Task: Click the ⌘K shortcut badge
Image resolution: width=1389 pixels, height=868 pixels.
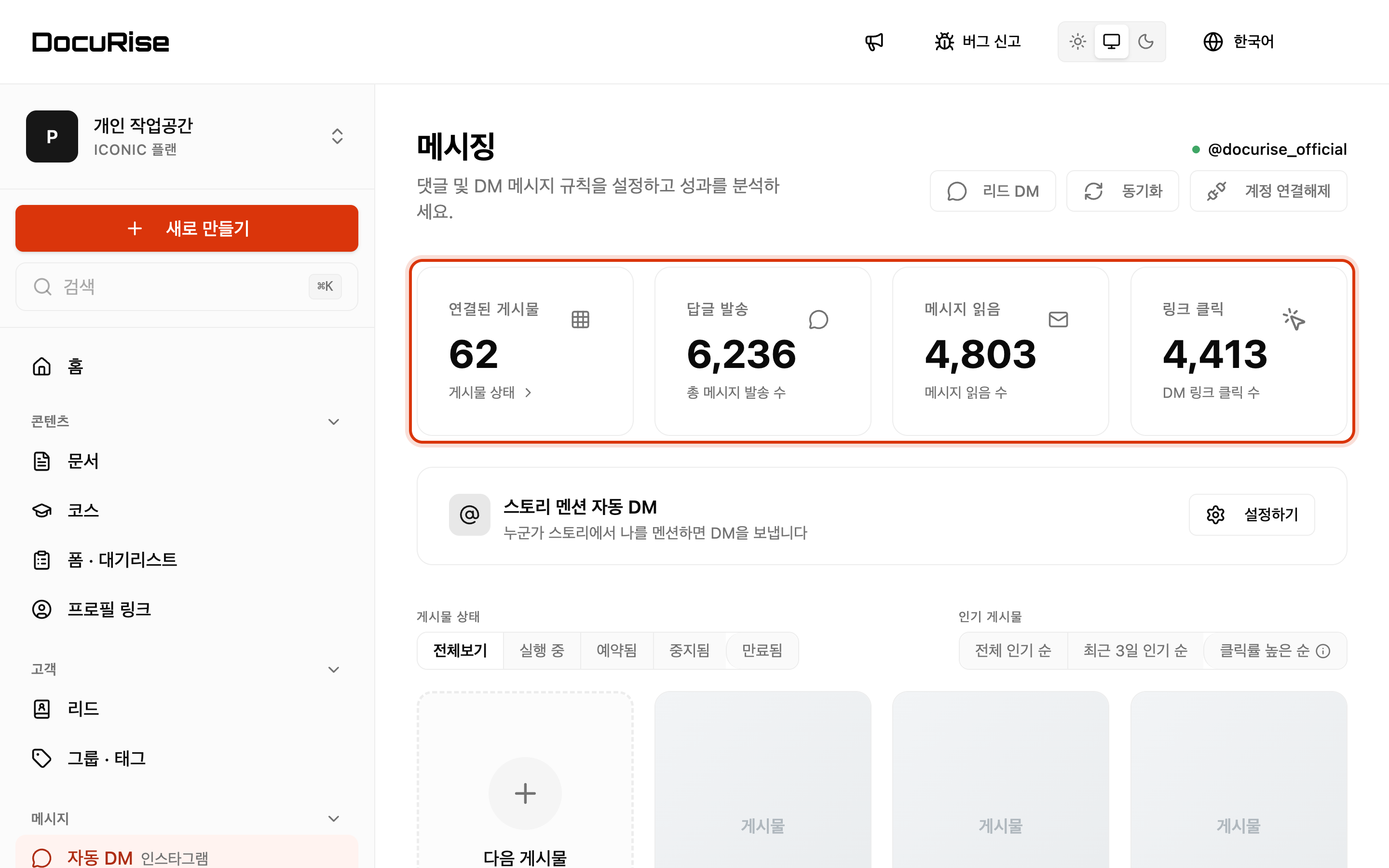Action: click(x=325, y=286)
